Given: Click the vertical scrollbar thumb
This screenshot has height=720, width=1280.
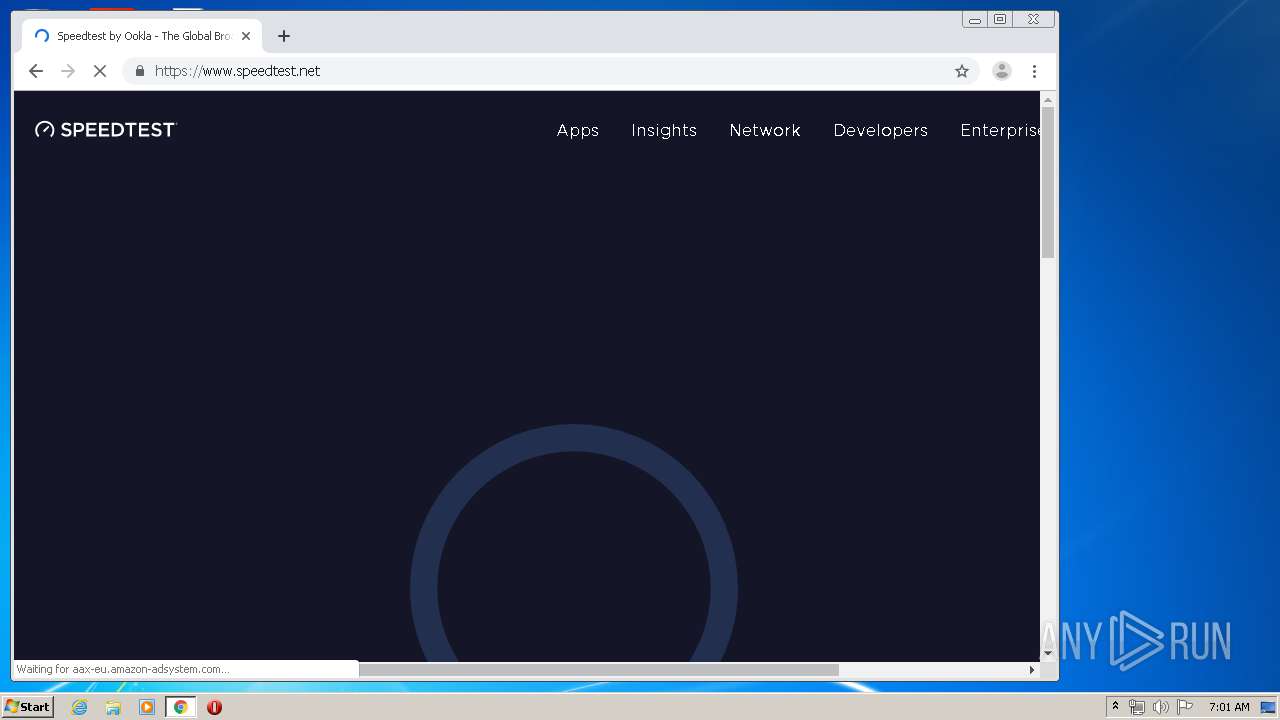Looking at the screenshot, I should (1048, 183).
